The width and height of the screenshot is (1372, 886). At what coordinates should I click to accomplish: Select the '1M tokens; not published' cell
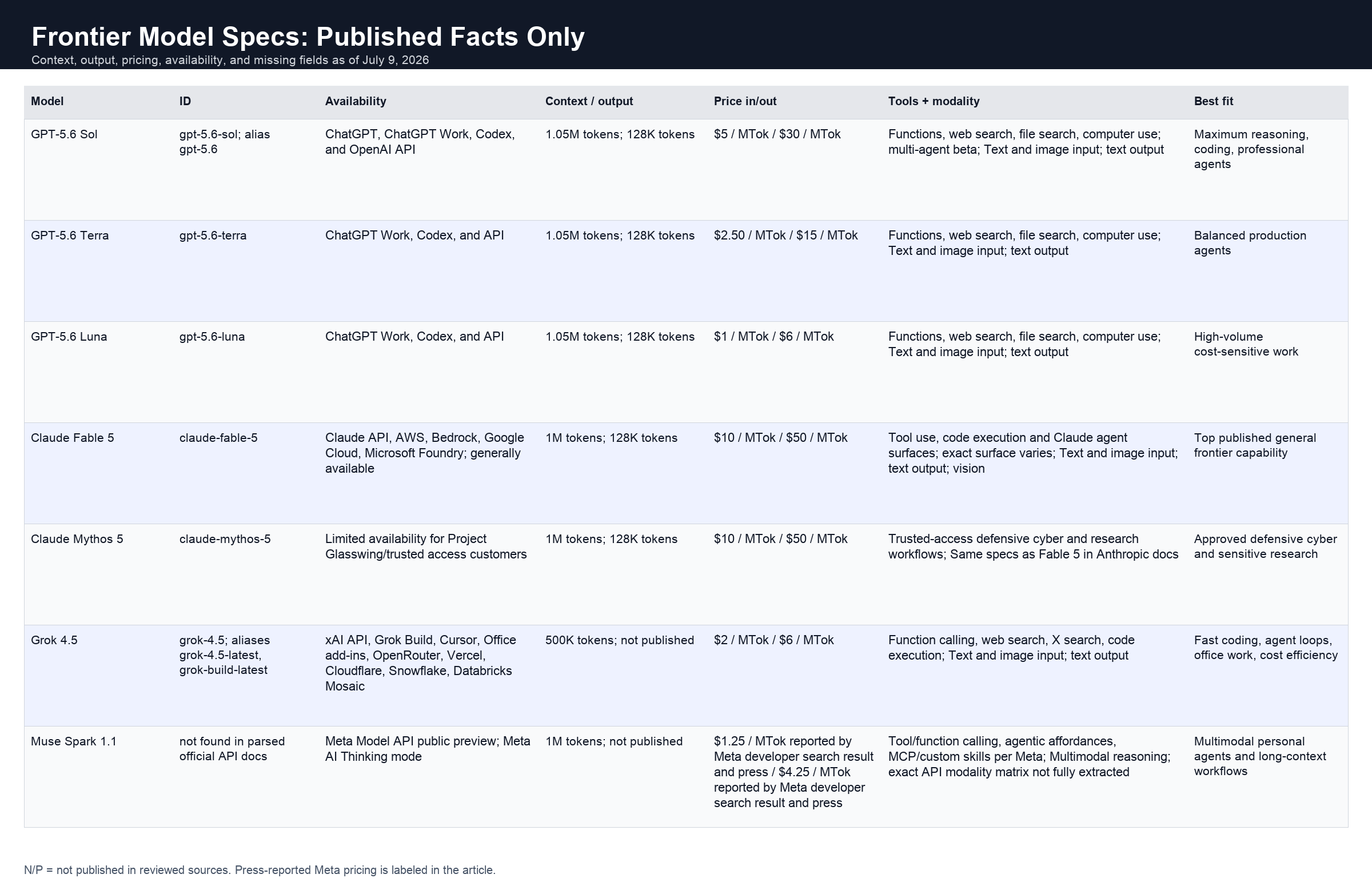(x=614, y=742)
